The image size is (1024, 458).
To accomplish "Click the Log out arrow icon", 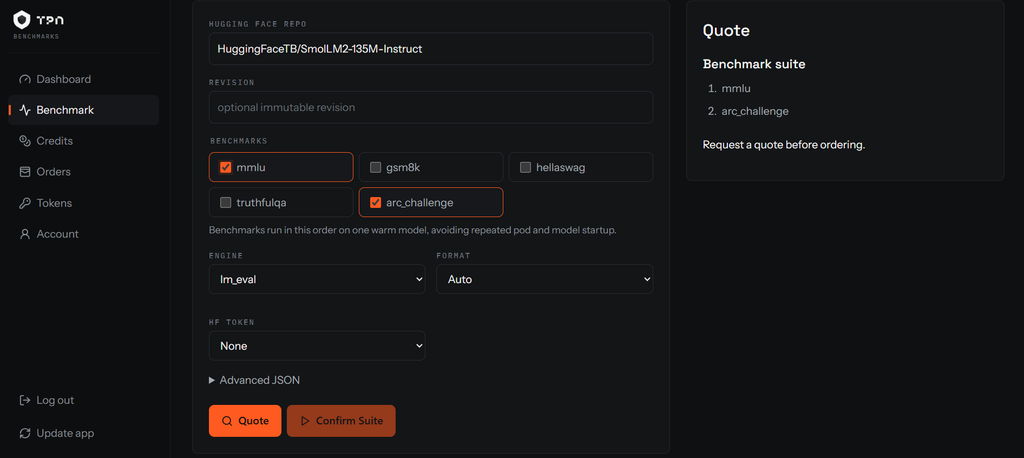I will [25, 400].
